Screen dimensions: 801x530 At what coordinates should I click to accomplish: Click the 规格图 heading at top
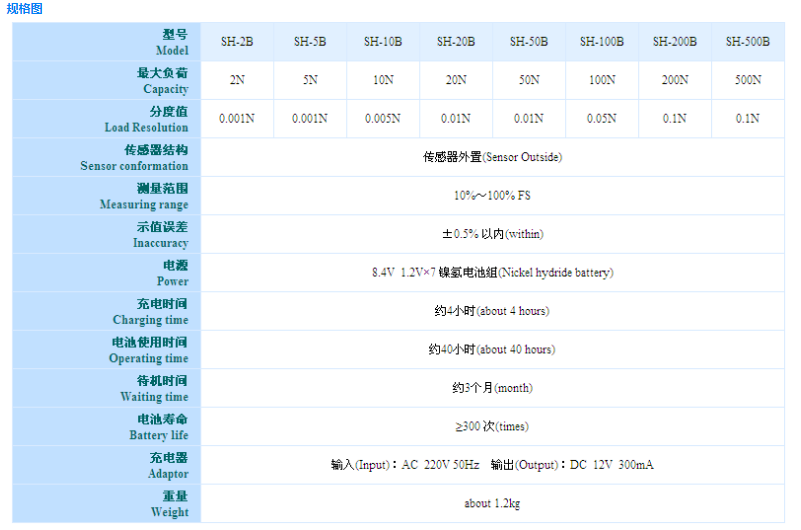coord(25,9)
